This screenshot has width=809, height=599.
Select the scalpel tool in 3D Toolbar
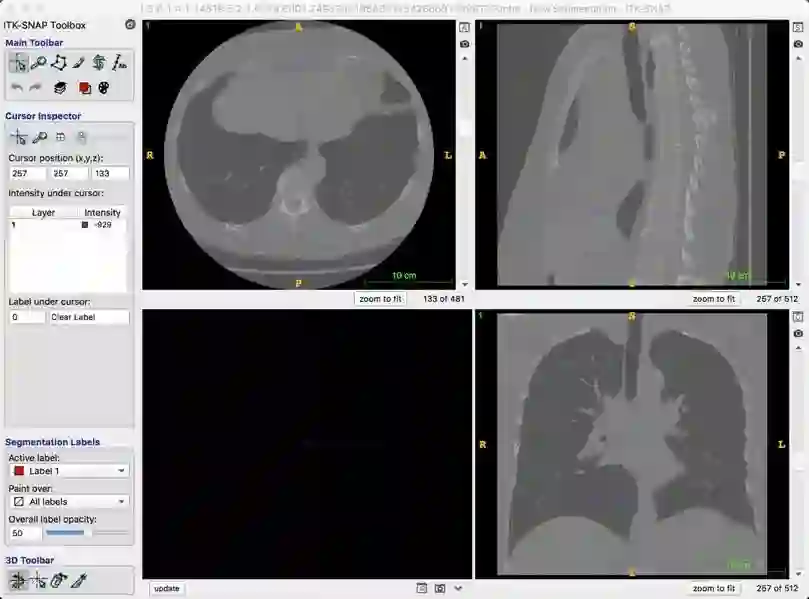tap(79, 580)
